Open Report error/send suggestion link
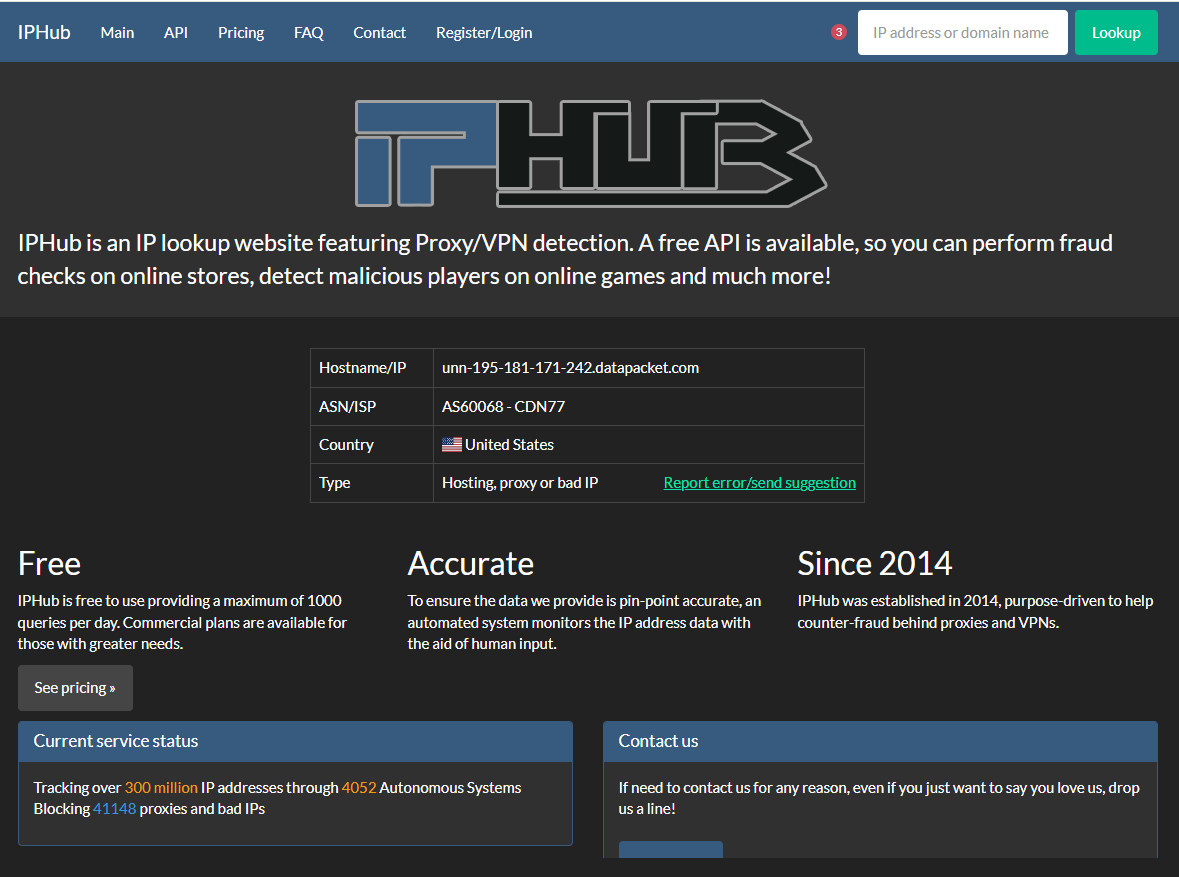This screenshot has width=1179, height=877. pyautogui.click(x=759, y=482)
